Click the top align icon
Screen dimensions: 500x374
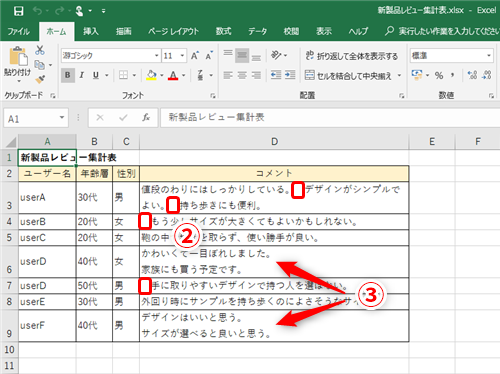click(x=228, y=53)
